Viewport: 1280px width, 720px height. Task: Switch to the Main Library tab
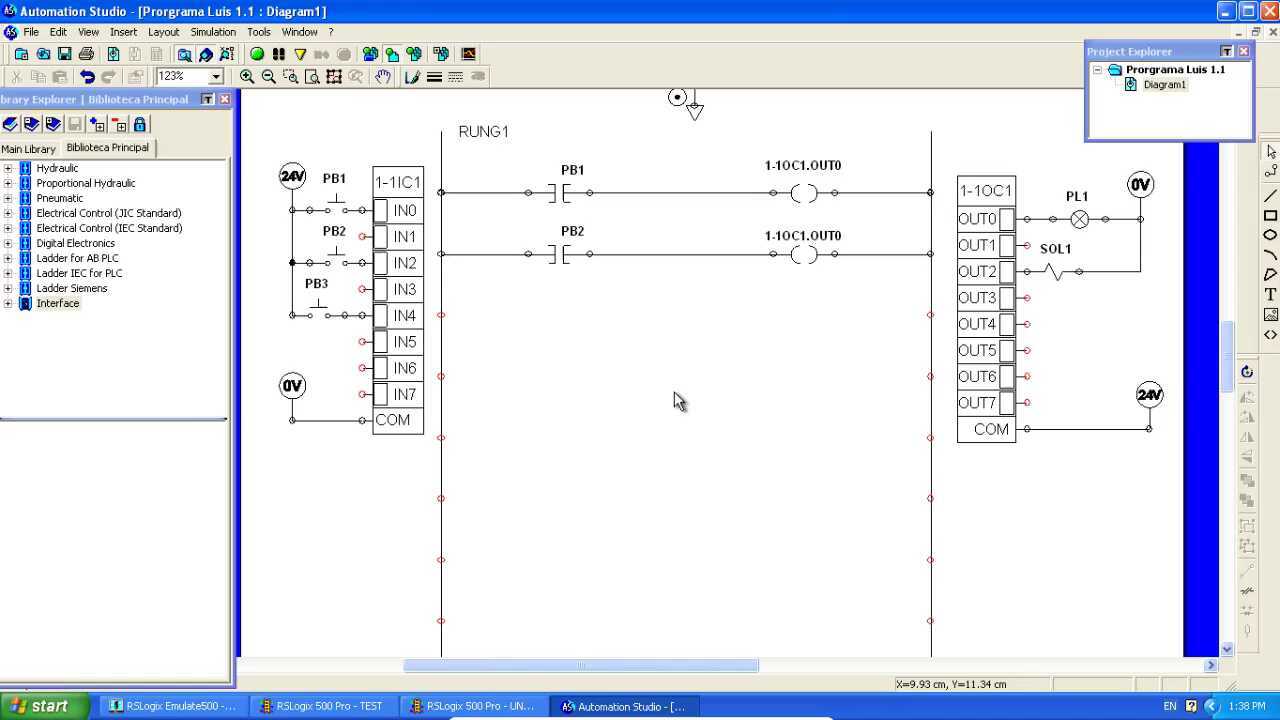tap(29, 149)
